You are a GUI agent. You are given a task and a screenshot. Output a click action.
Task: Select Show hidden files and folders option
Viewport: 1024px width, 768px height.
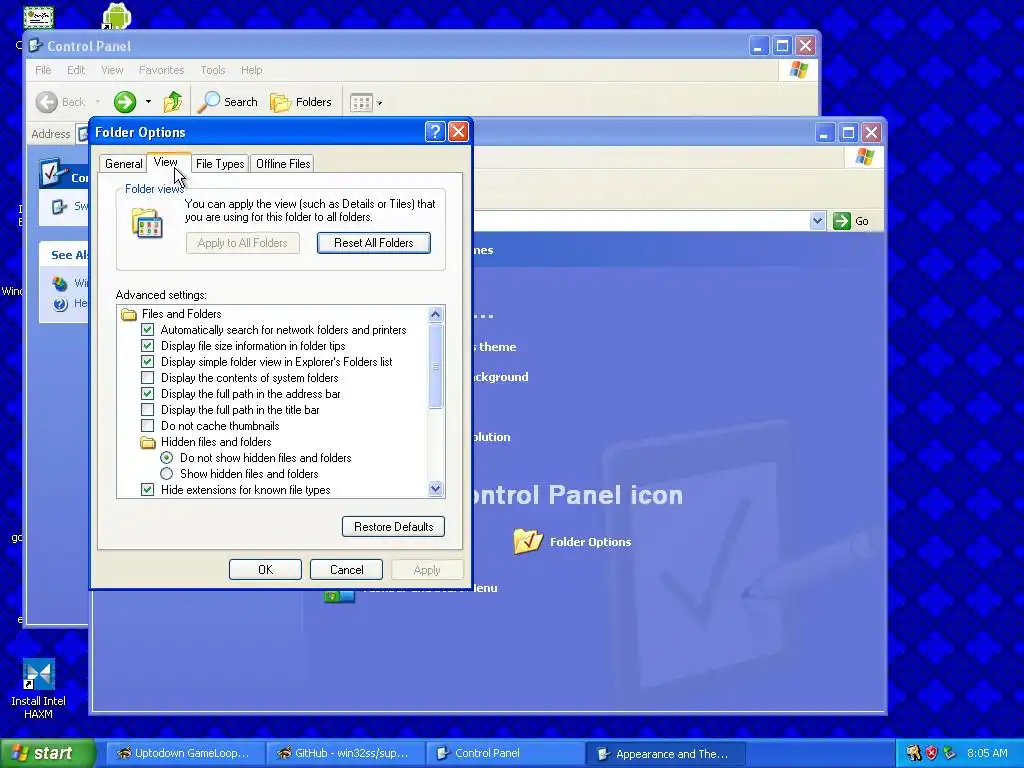(167, 474)
